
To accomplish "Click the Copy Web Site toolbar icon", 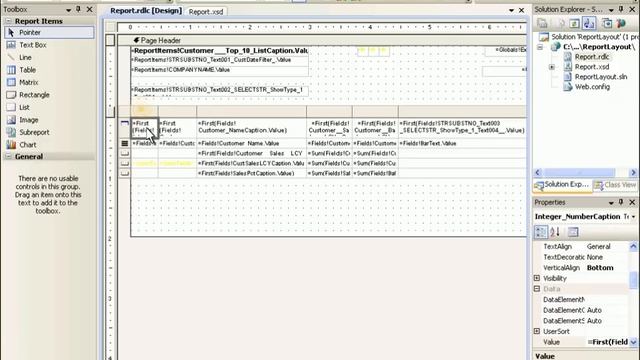I will click(607, 24).
